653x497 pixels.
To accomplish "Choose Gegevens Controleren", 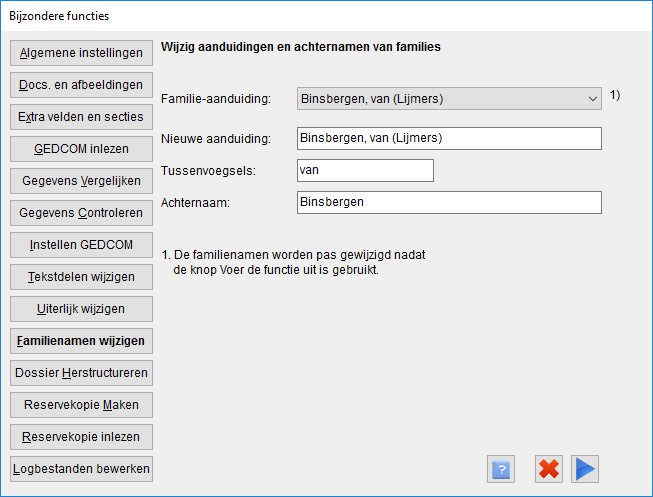I will click(x=81, y=213).
